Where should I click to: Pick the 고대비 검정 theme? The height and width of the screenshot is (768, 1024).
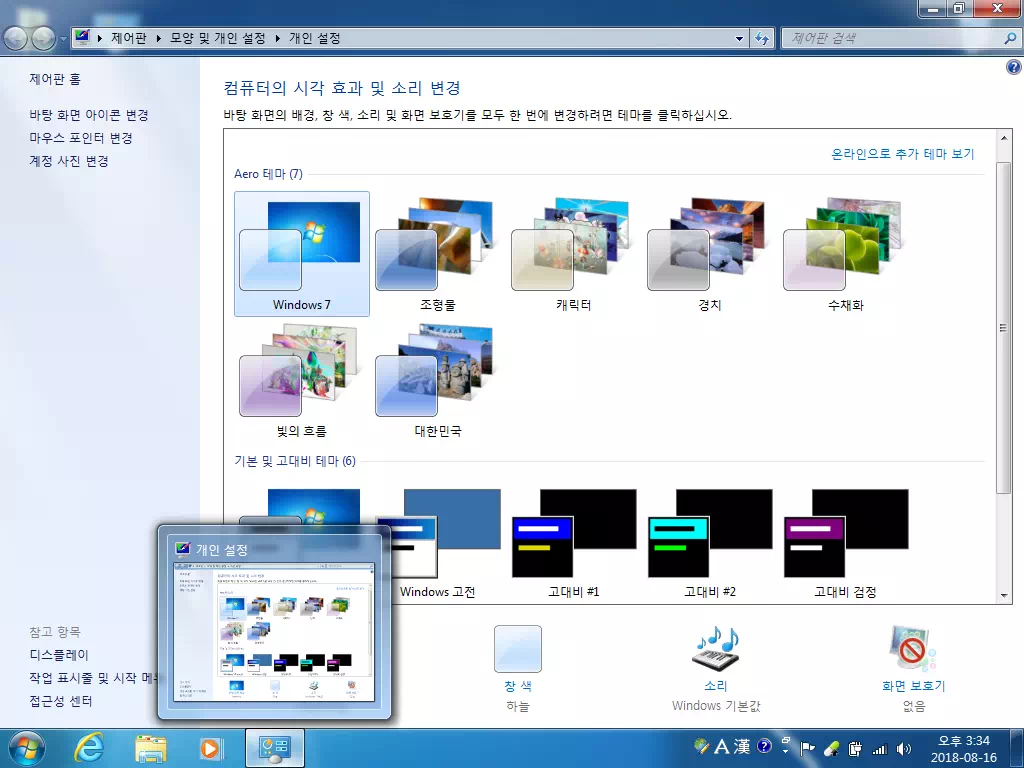(845, 543)
